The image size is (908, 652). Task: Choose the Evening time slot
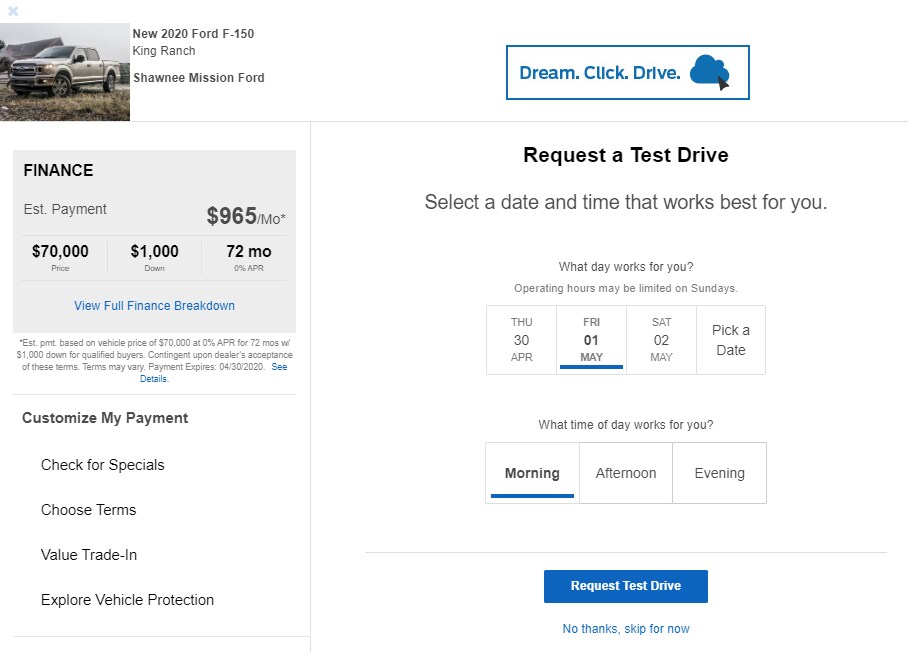[x=719, y=473]
